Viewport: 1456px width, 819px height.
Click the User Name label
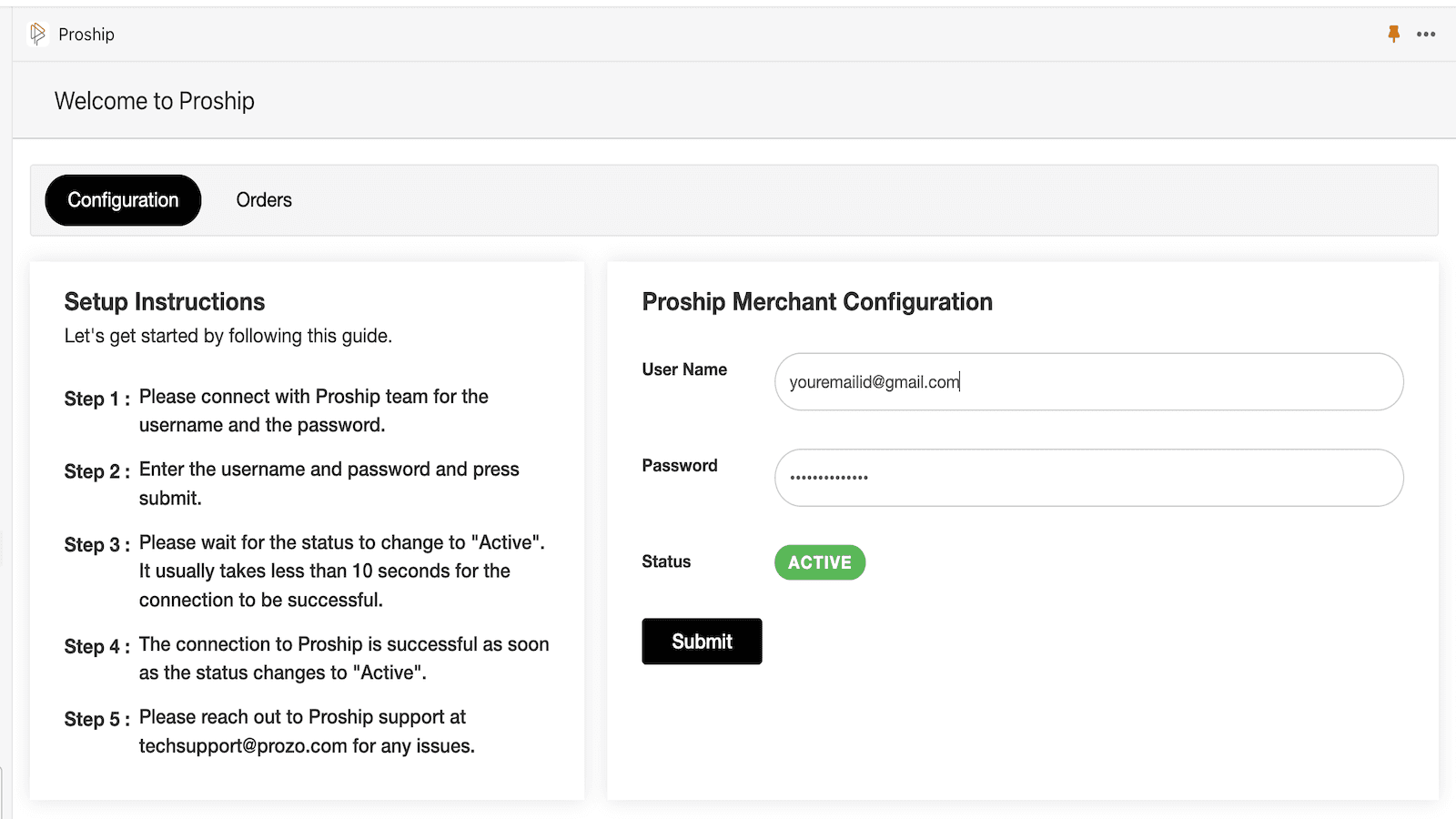pyautogui.click(x=684, y=369)
